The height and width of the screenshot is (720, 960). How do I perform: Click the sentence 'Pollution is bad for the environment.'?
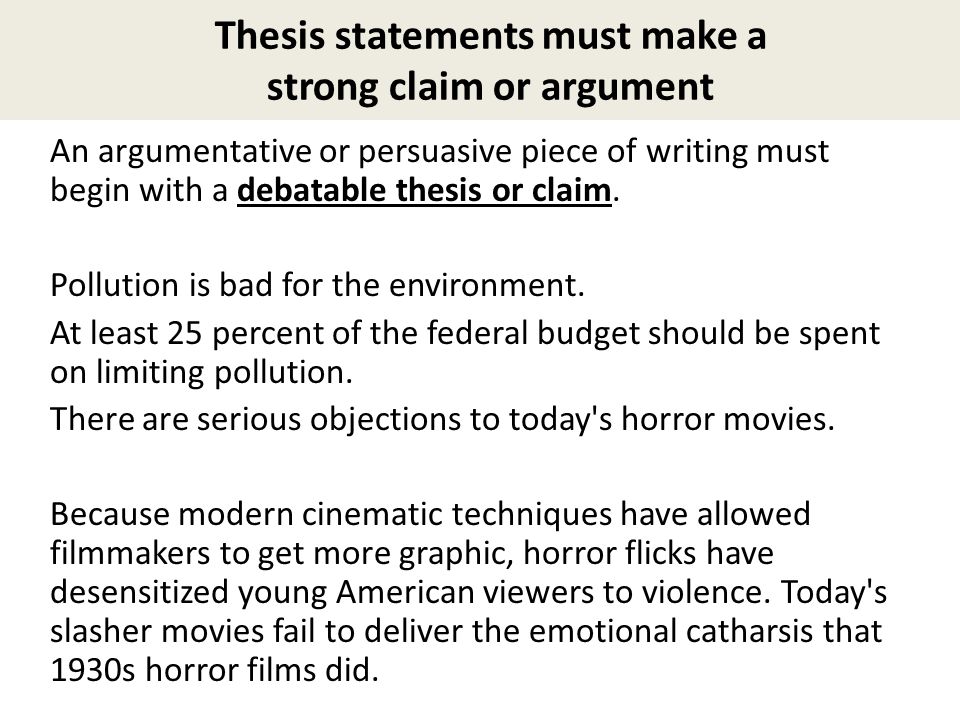click(318, 285)
